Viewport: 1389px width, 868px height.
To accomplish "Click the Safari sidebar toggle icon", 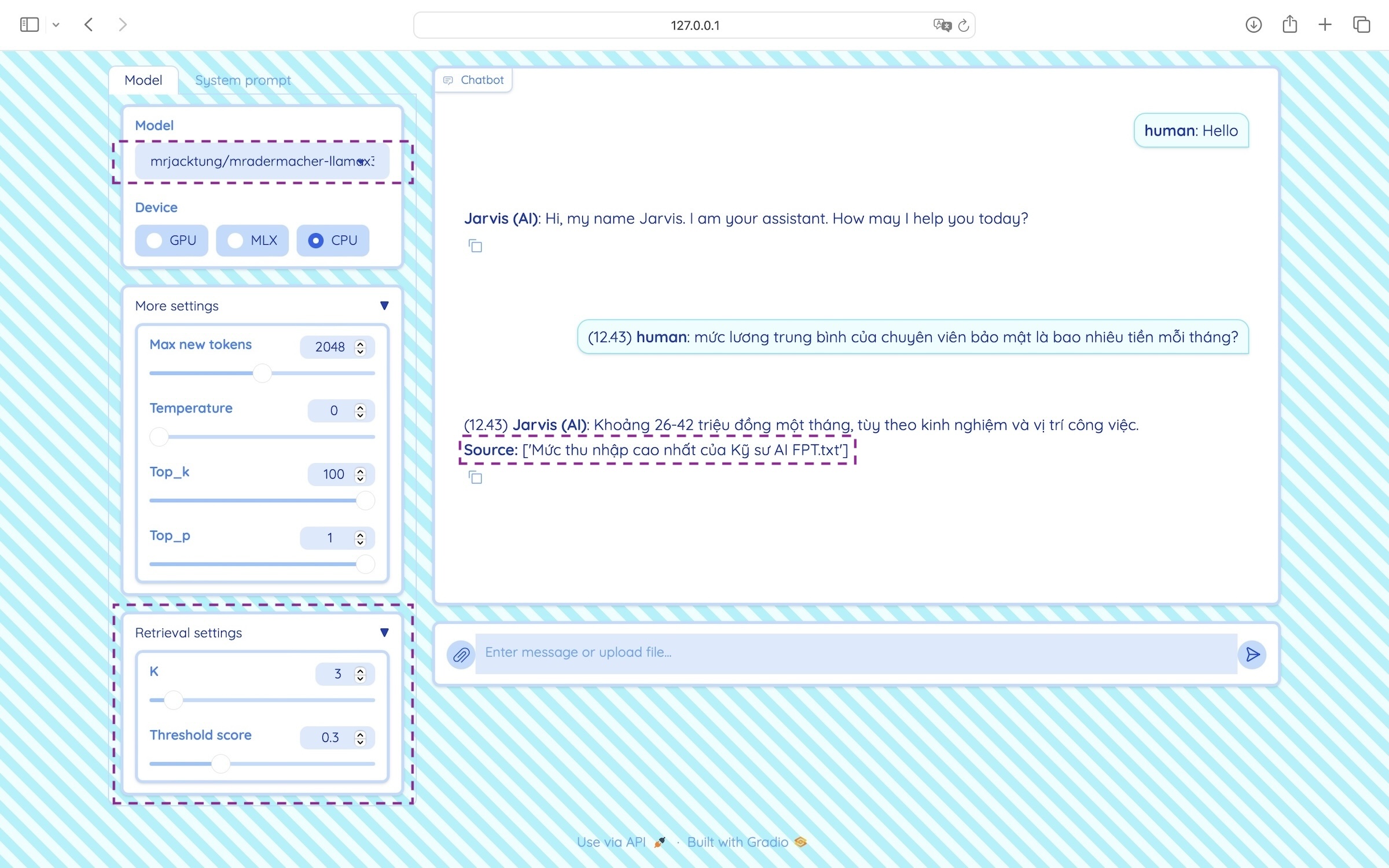I will pyautogui.click(x=29, y=24).
